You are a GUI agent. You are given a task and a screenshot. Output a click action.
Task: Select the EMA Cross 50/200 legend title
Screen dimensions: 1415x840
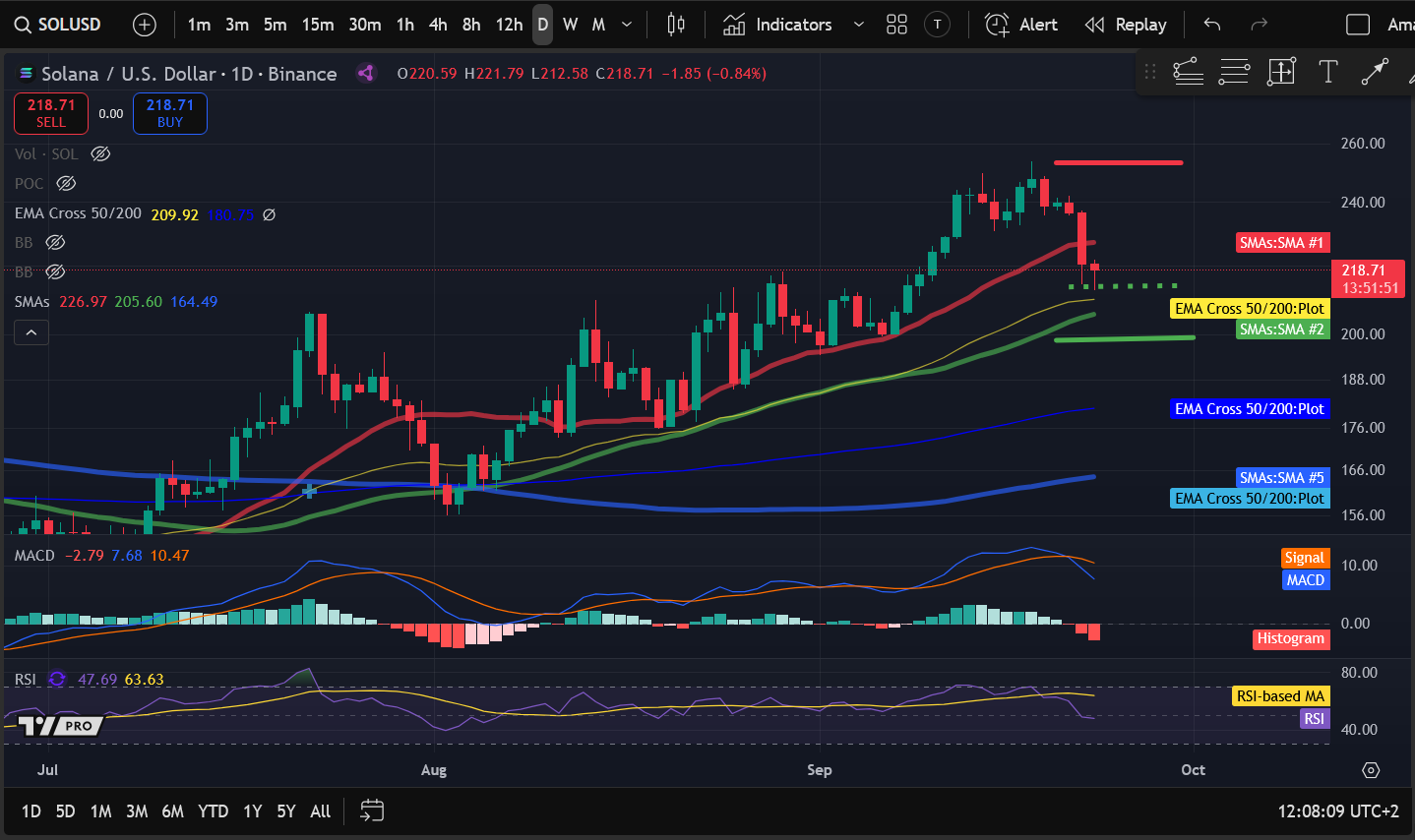coord(78,213)
